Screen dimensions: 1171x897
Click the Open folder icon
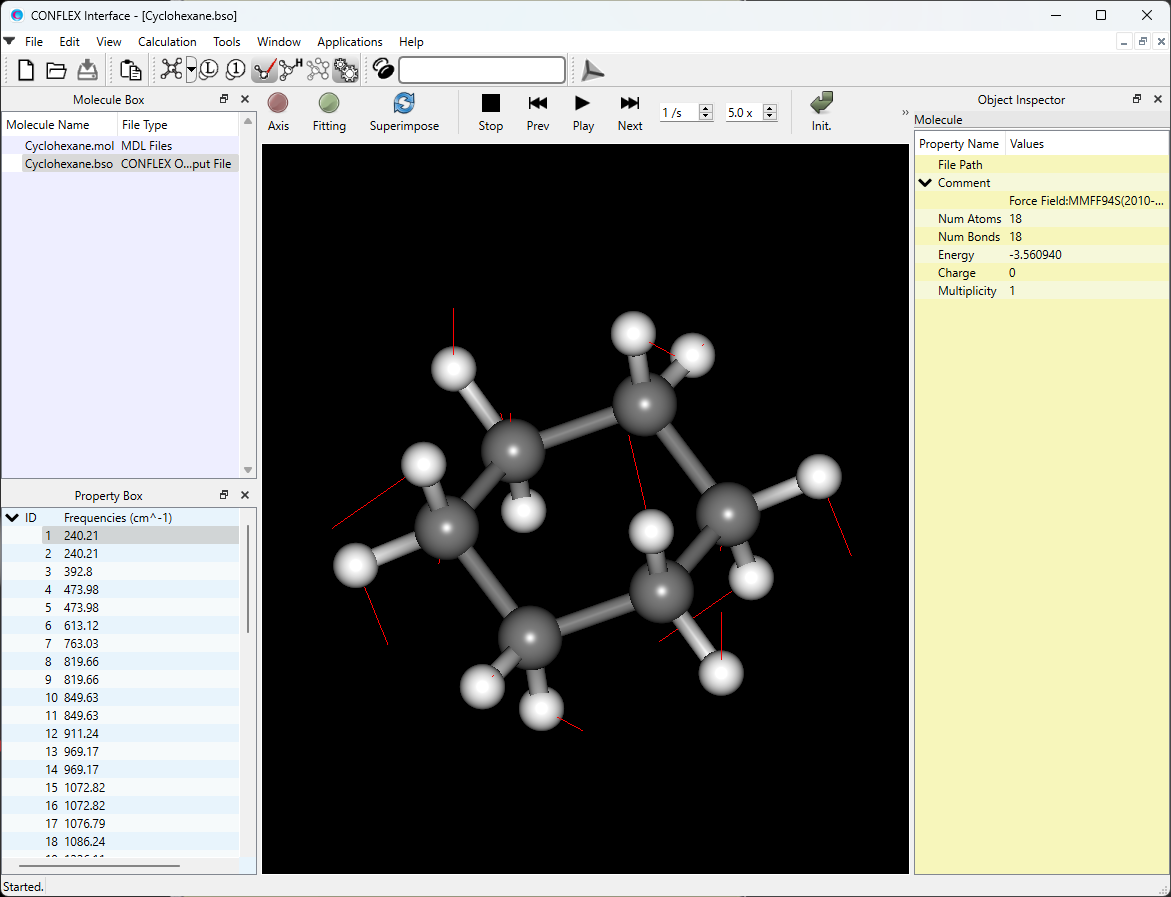tap(56, 70)
